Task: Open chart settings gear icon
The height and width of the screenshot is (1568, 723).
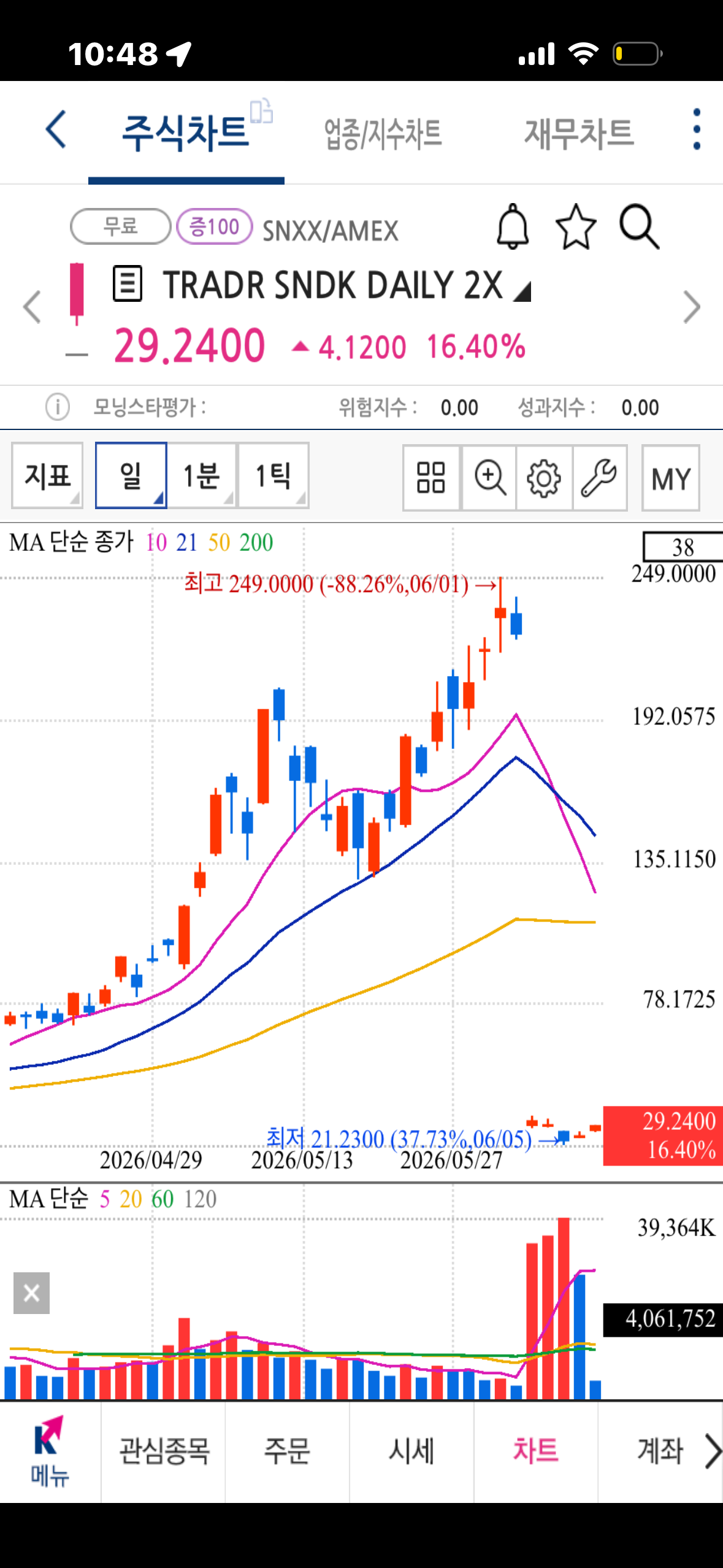Action: (544, 478)
